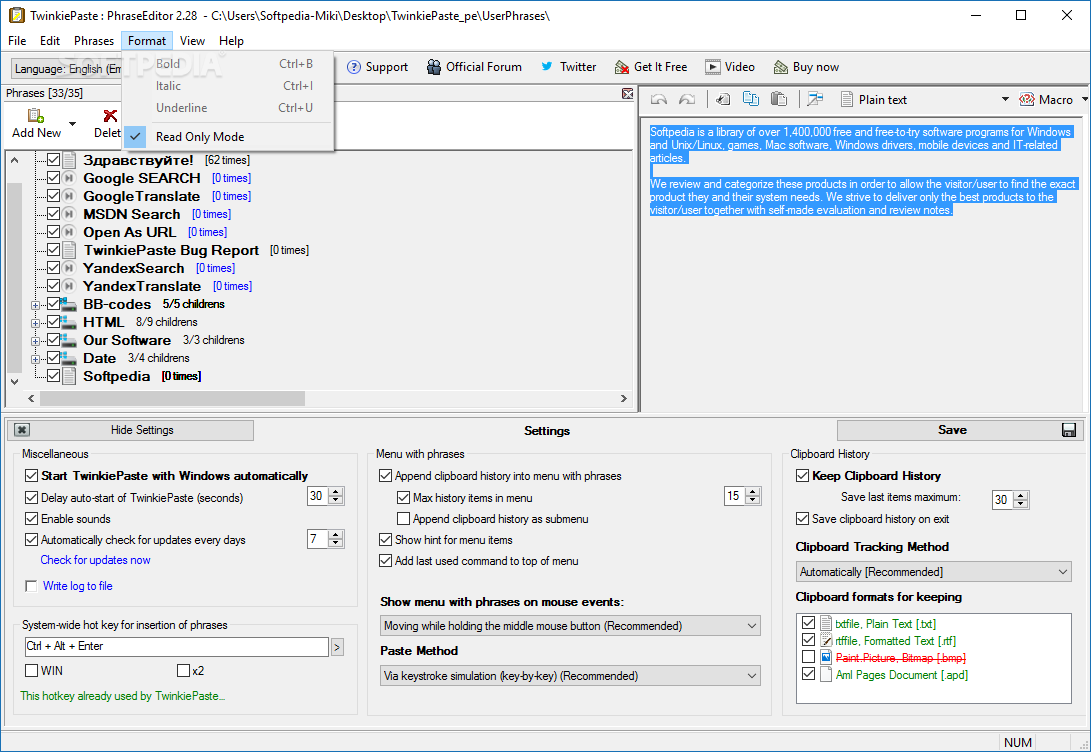Open Show menu on mouse events dropdown
1091x752 pixels.
tap(570, 626)
